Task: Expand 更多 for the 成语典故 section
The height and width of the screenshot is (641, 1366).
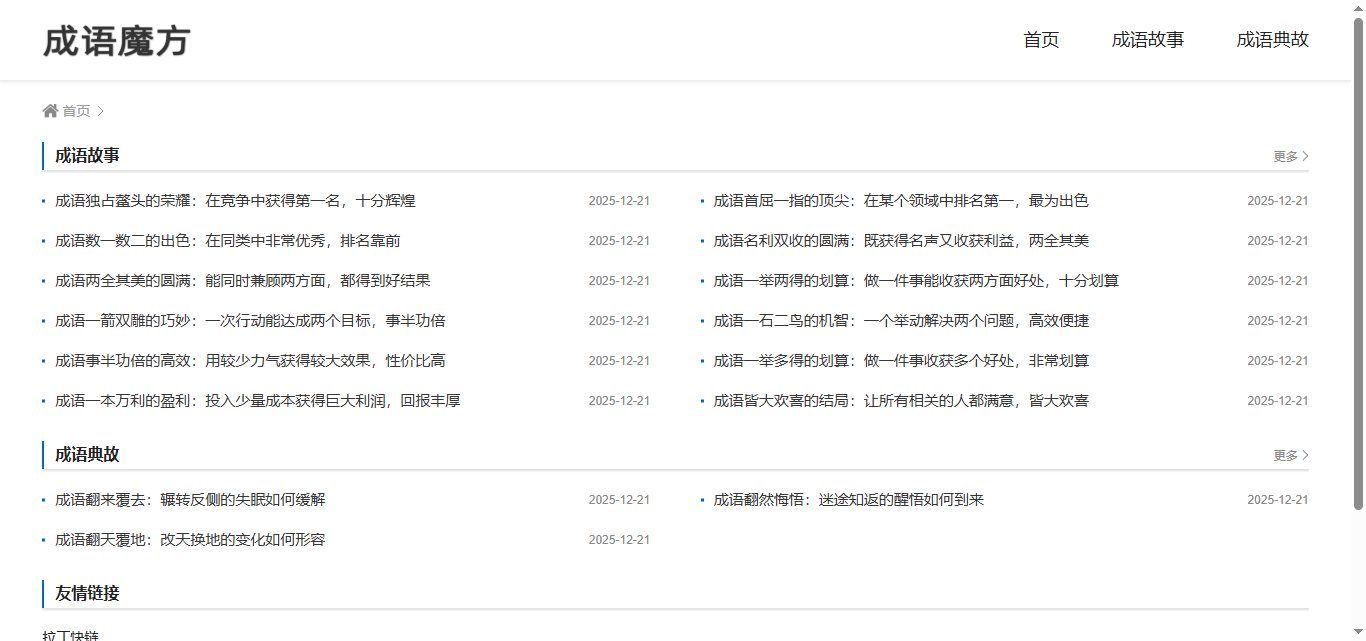Action: point(1290,455)
